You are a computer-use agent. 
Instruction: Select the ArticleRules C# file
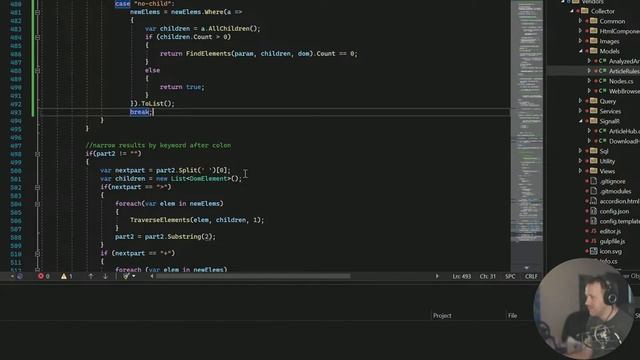[x=624, y=71]
